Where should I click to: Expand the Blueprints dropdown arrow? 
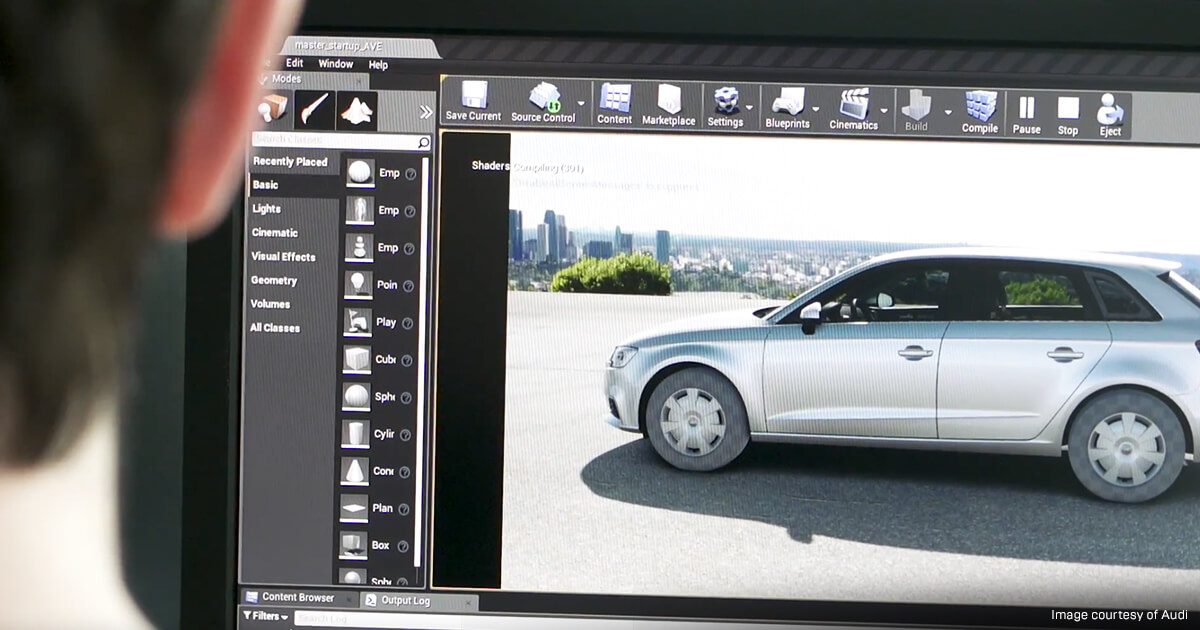click(x=816, y=109)
